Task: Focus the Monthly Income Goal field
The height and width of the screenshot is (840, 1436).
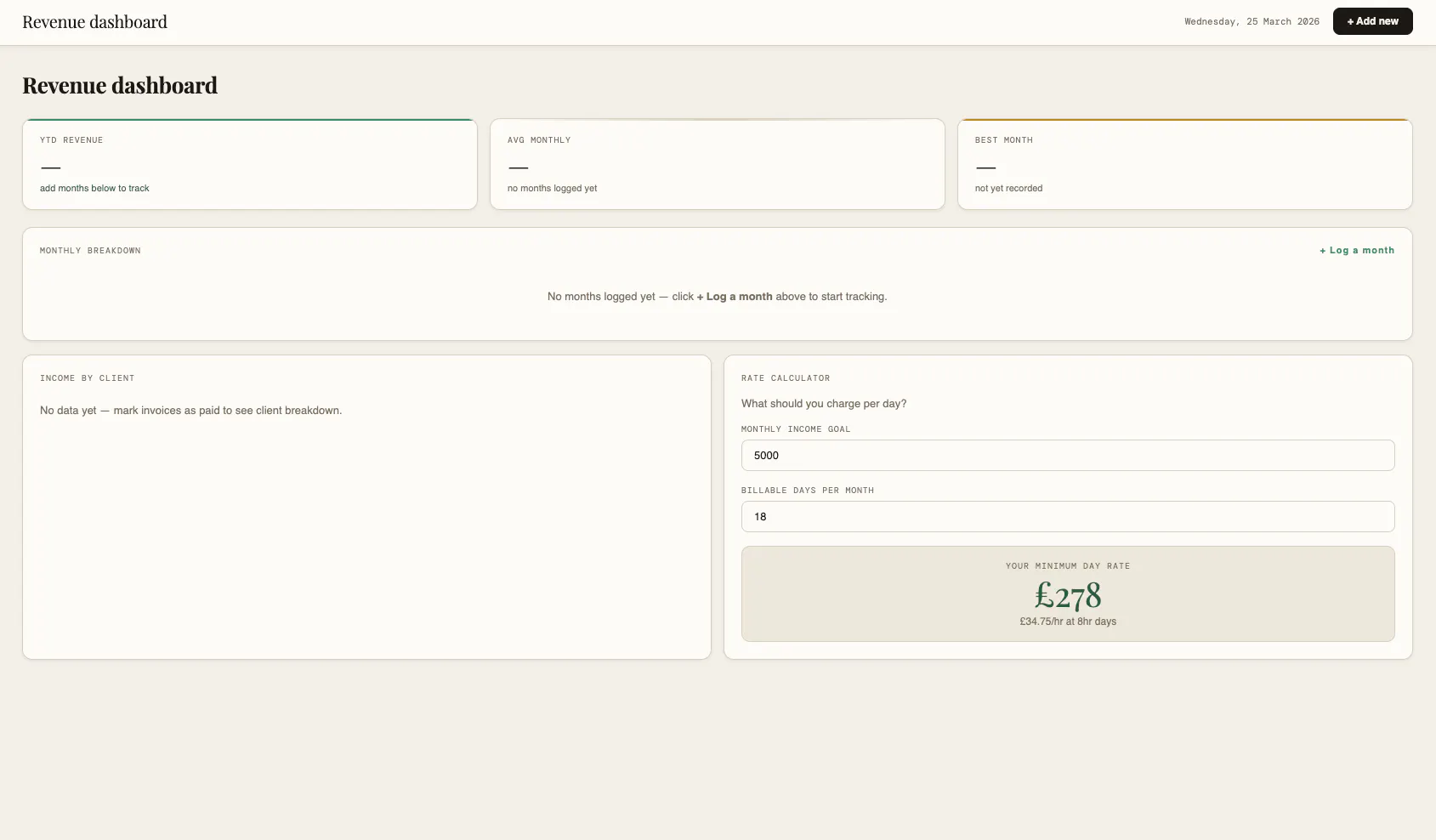Action: pyautogui.click(x=1068, y=455)
